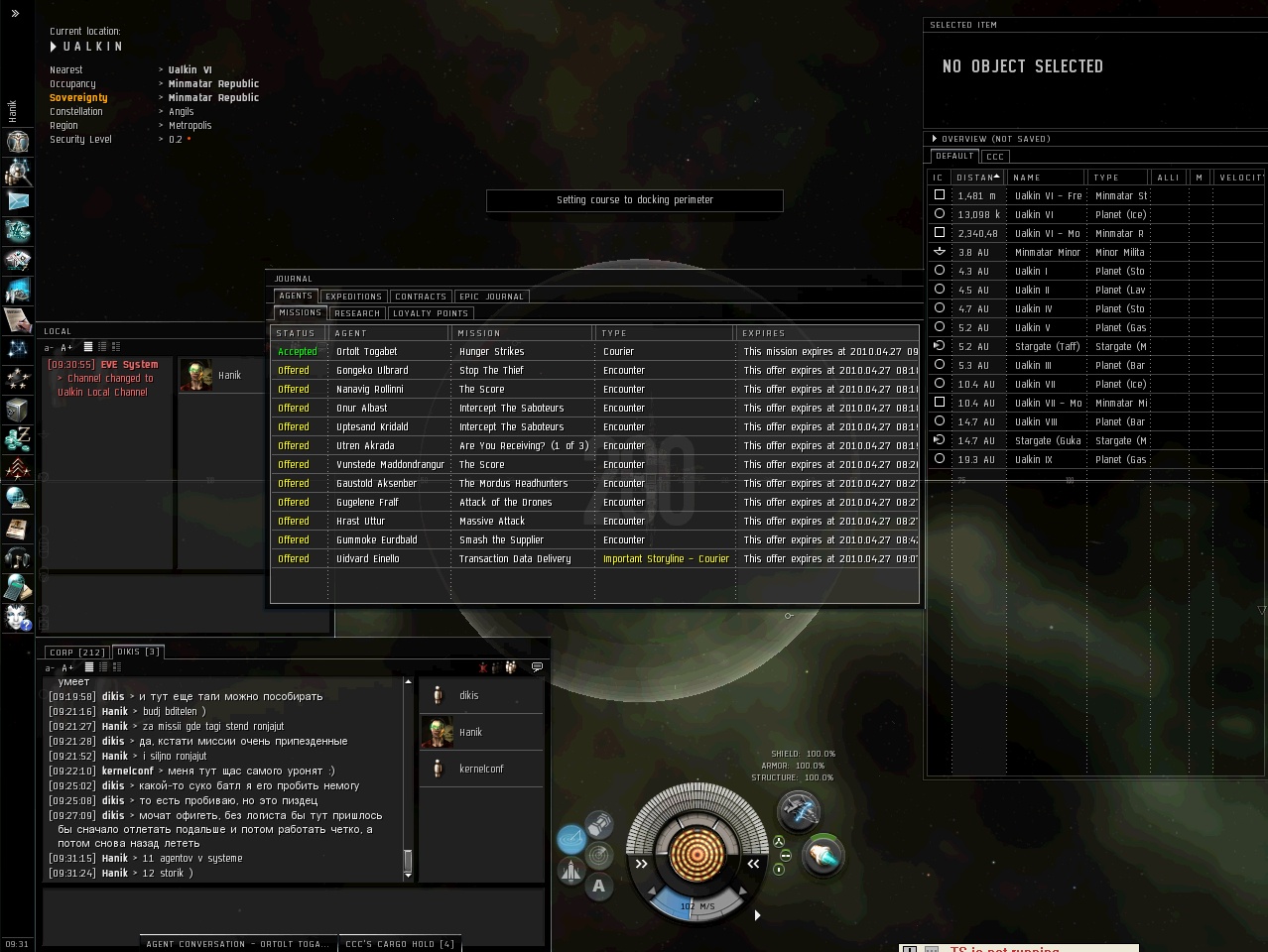Expand the Overview (Not Saved) menu triangle
This screenshot has width=1268, height=952.
pyautogui.click(x=934, y=139)
